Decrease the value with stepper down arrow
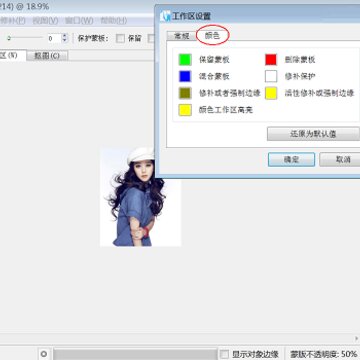 [65, 41]
